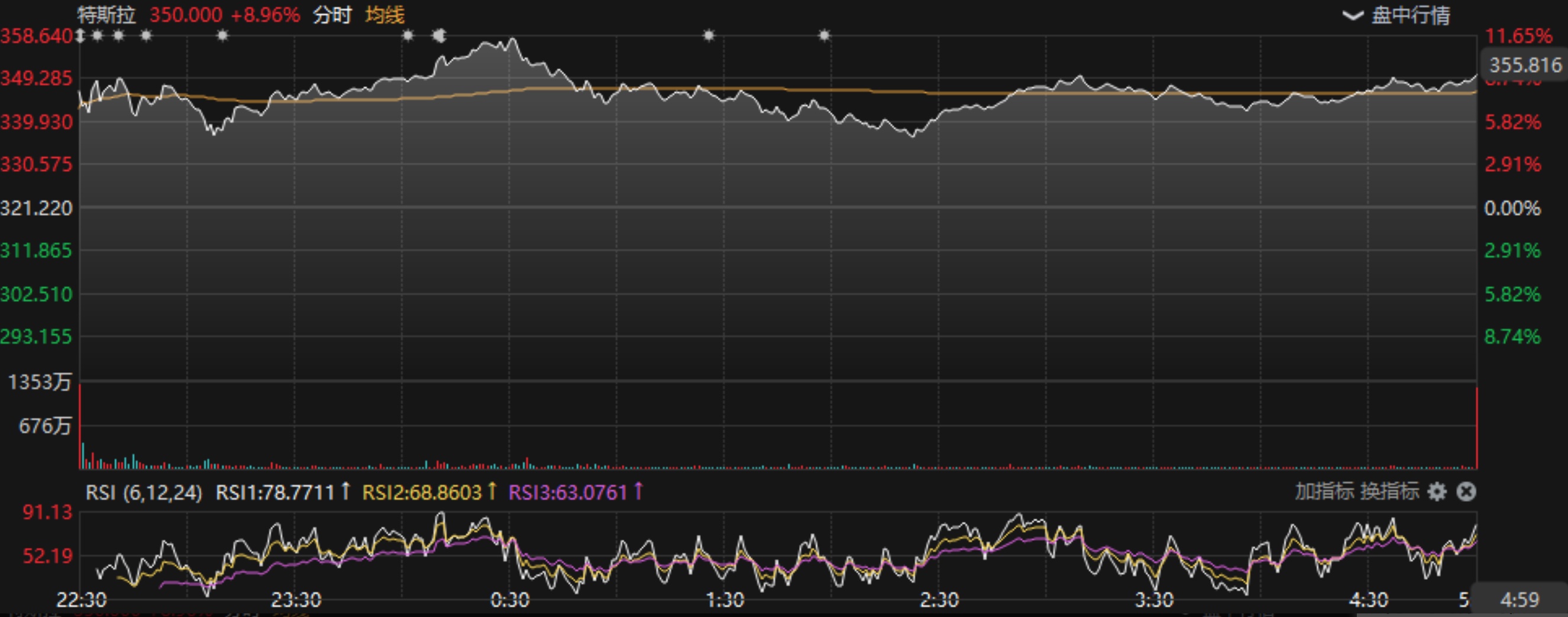Click the 302.510 price axis label

tap(37, 294)
